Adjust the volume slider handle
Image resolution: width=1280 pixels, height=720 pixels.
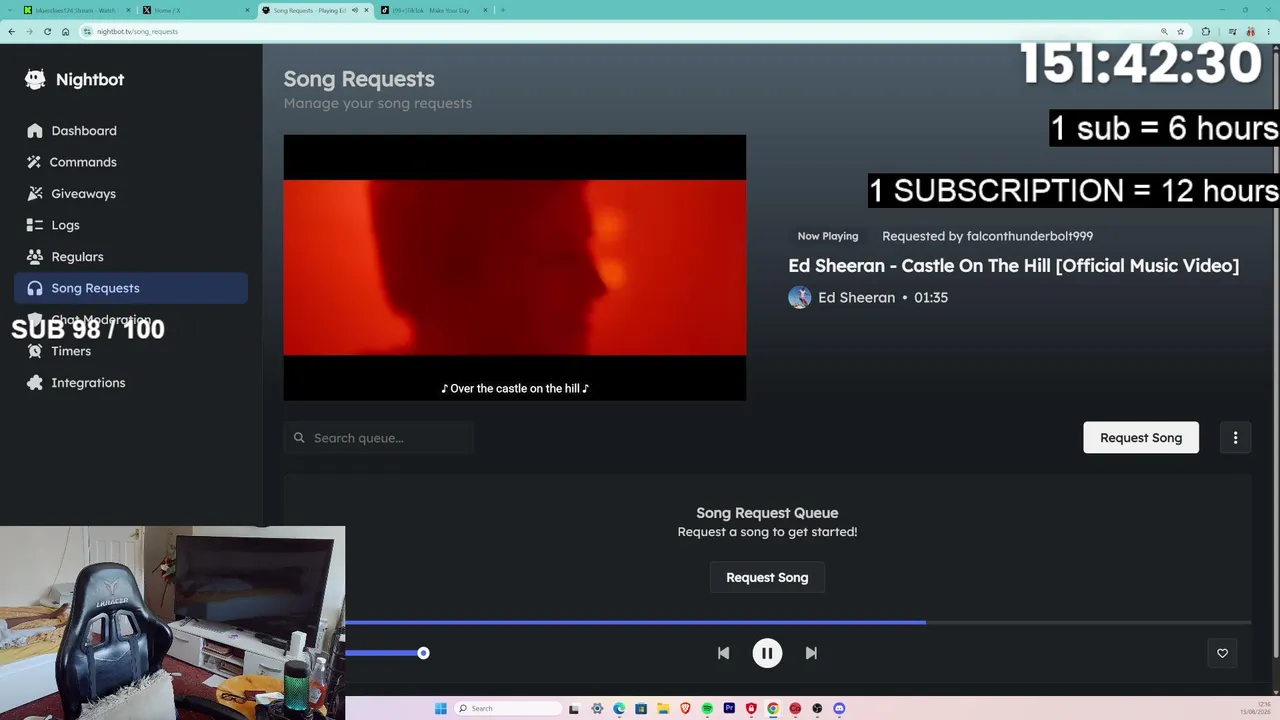click(423, 653)
